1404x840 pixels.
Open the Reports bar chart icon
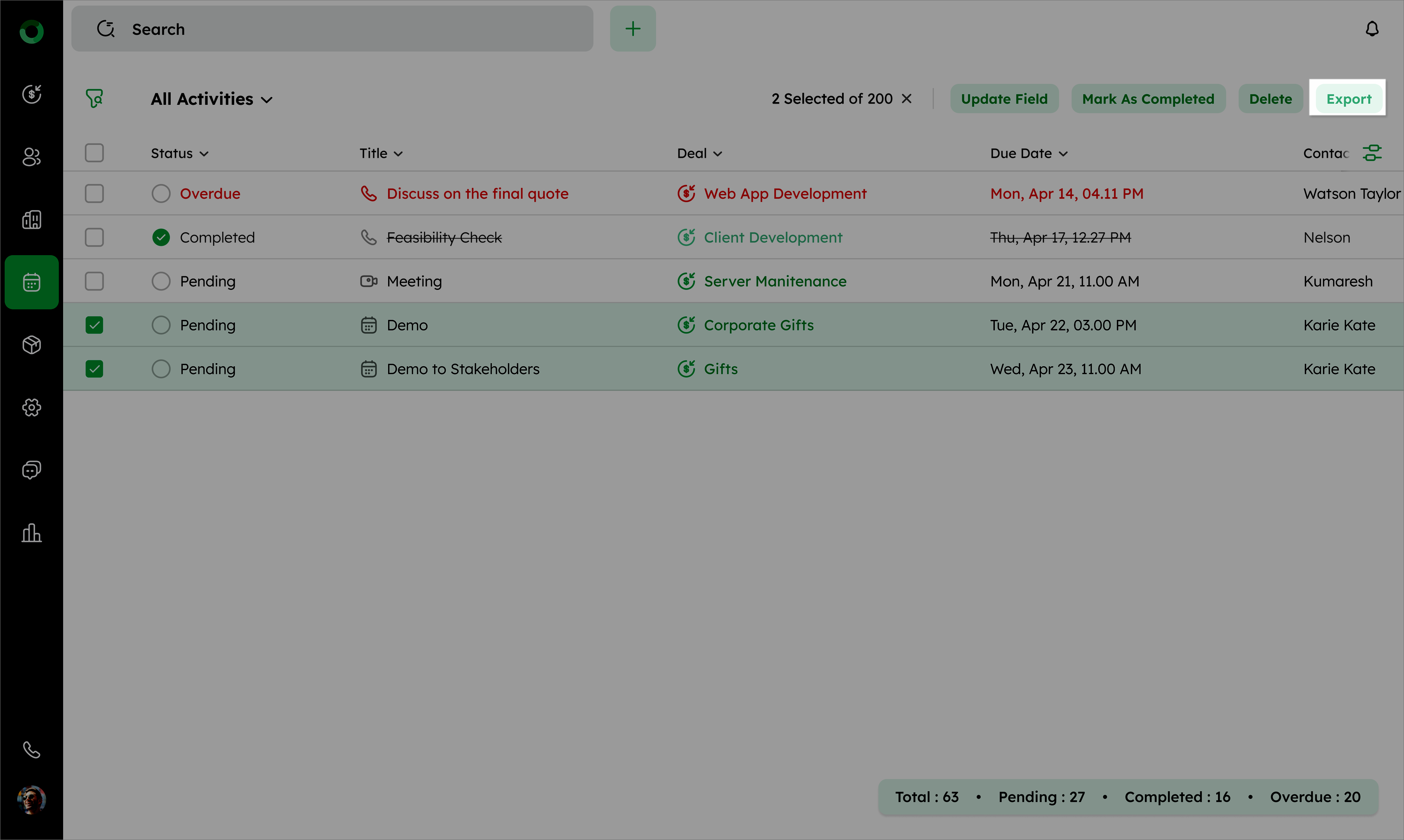[x=32, y=533]
